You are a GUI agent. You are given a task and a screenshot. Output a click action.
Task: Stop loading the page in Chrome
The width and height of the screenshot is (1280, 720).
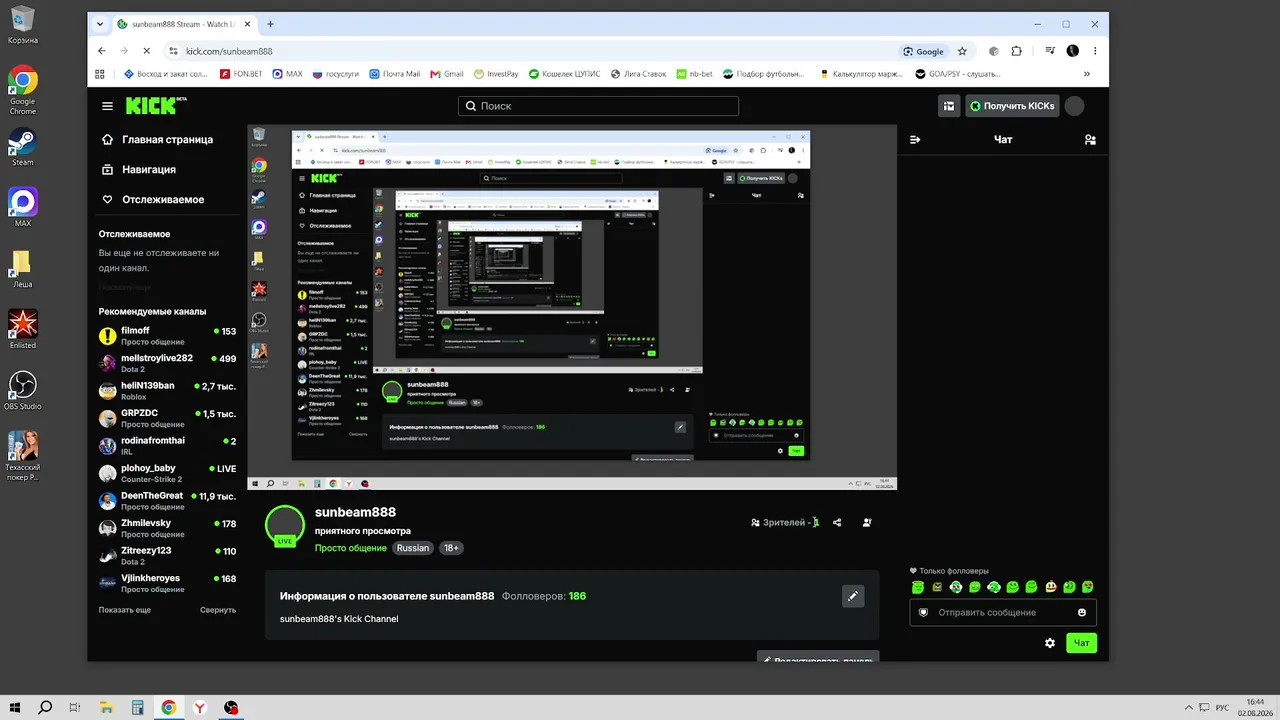click(x=146, y=51)
